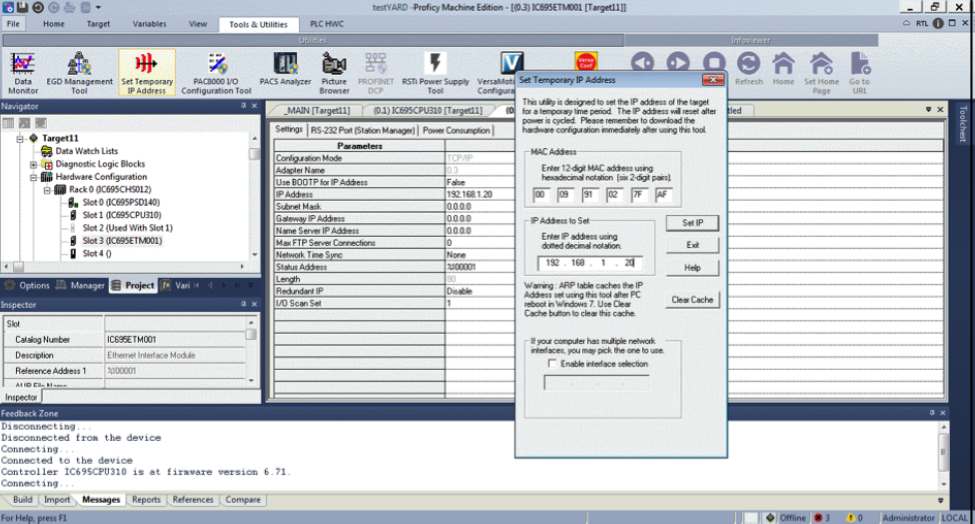Switch to the Home ribbon tab

click(x=53, y=24)
